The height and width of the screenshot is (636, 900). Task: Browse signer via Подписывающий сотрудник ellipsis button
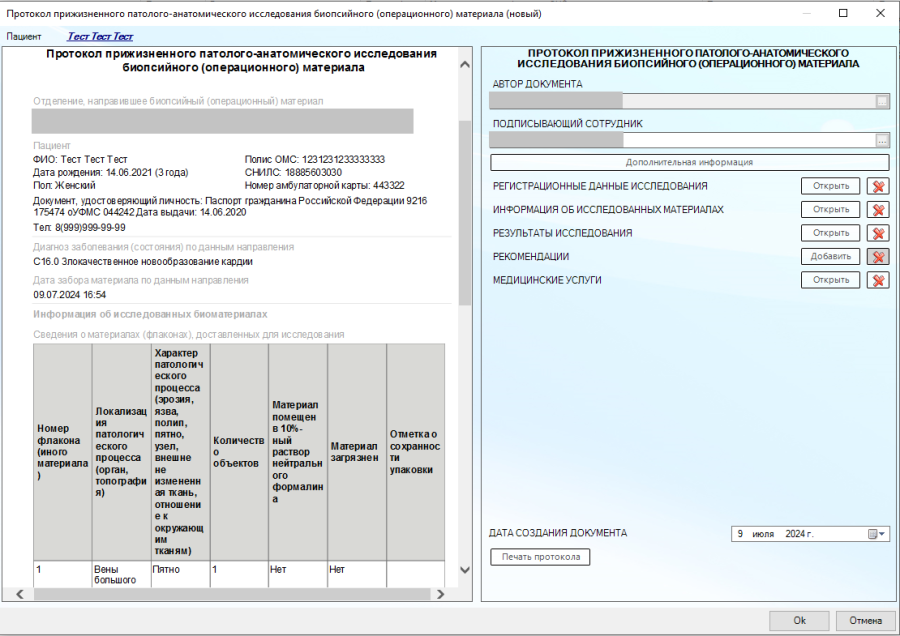[x=882, y=140]
